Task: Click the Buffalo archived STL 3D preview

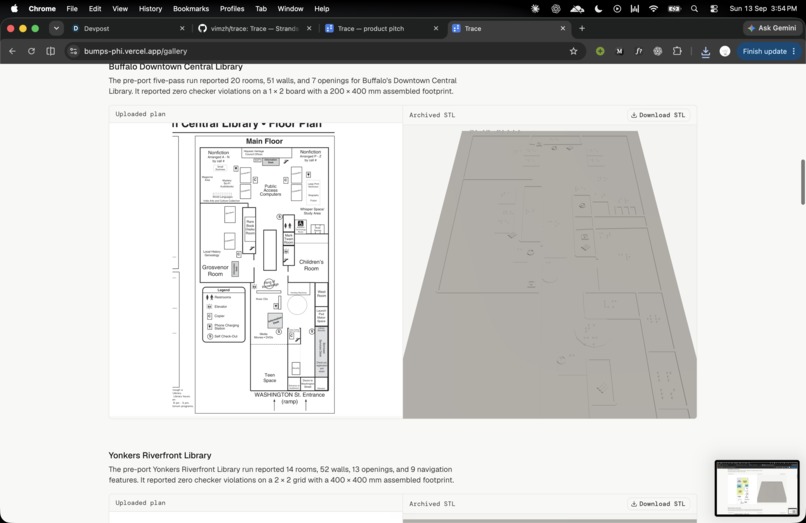Action: (x=549, y=271)
